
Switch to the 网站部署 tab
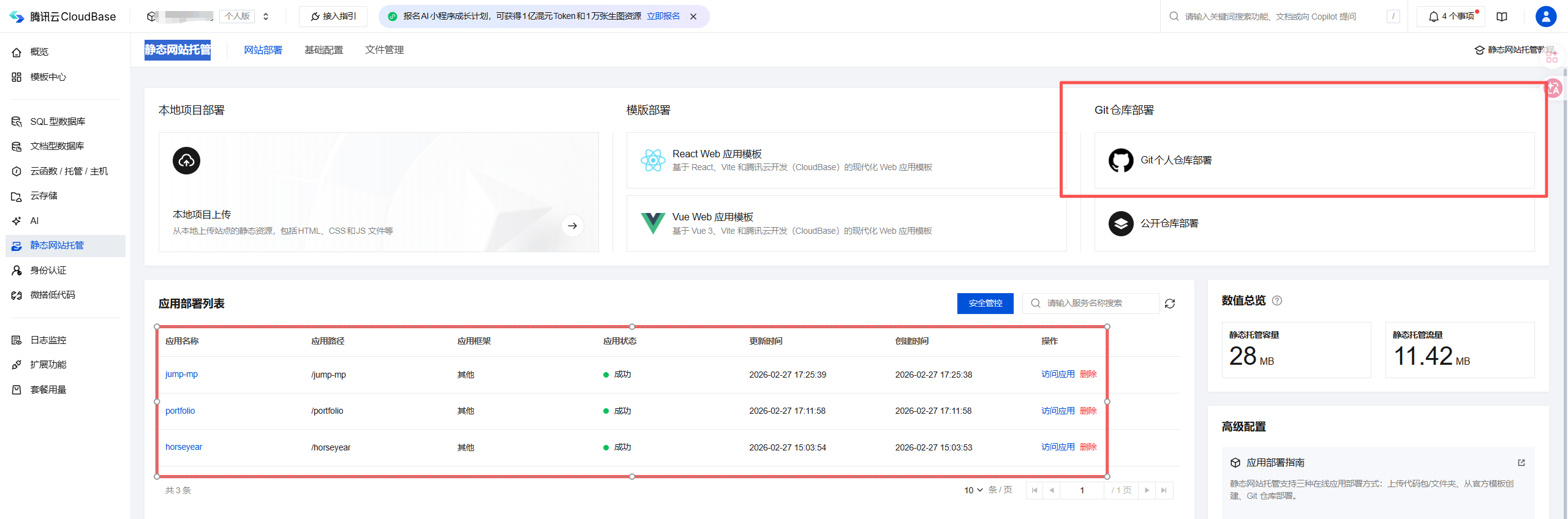[x=263, y=50]
